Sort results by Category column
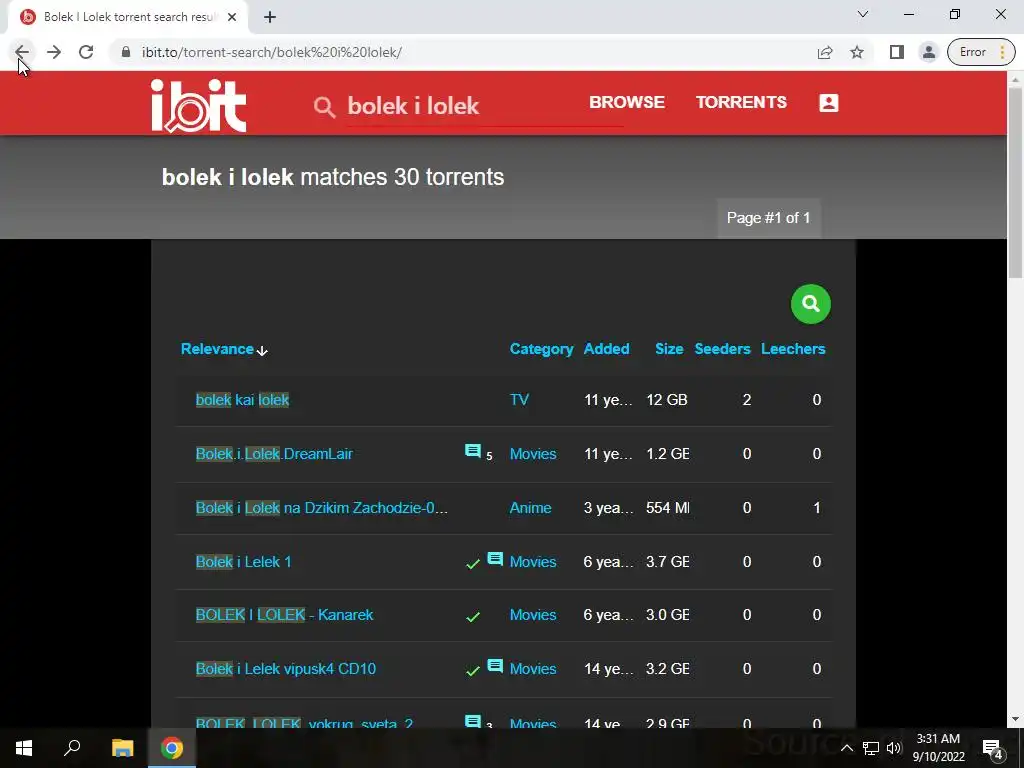 pos(541,349)
